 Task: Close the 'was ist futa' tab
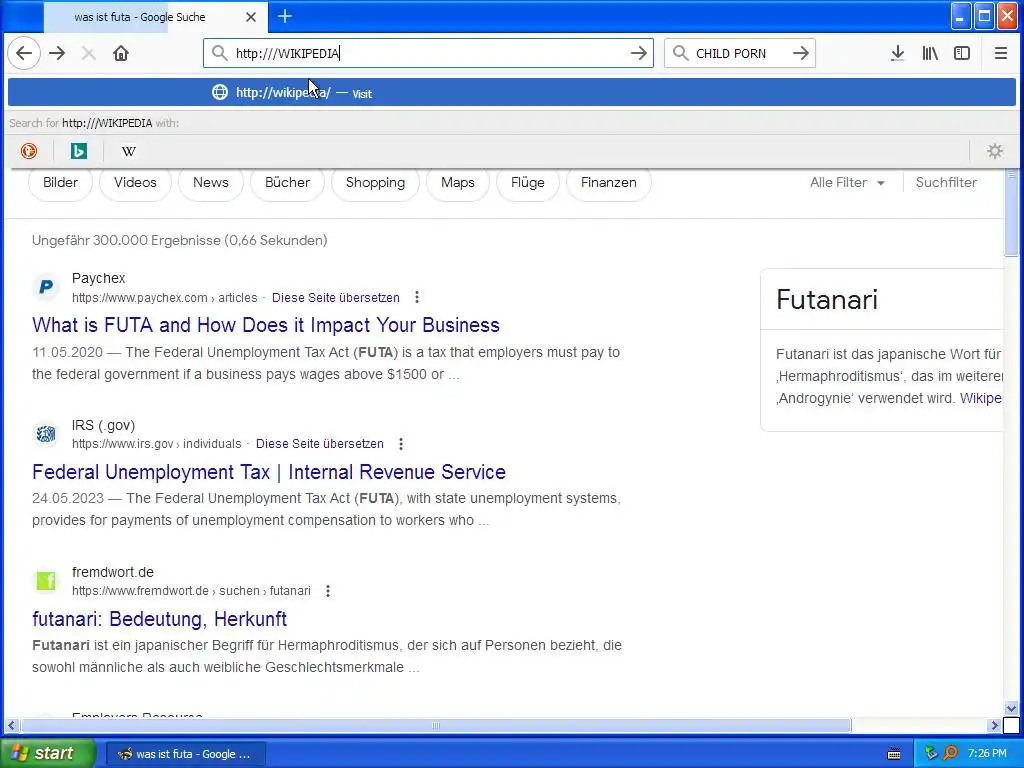coord(251,17)
